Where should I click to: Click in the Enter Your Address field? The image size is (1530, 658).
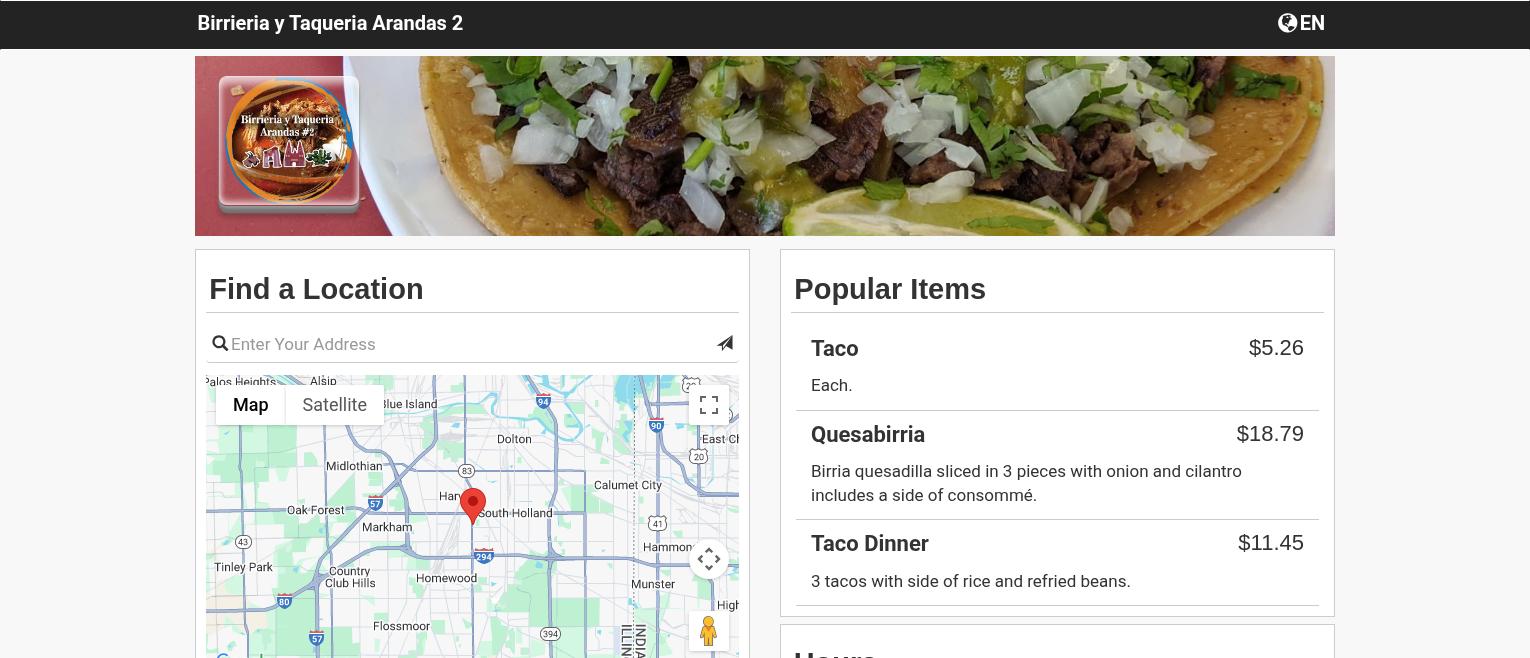click(x=470, y=344)
